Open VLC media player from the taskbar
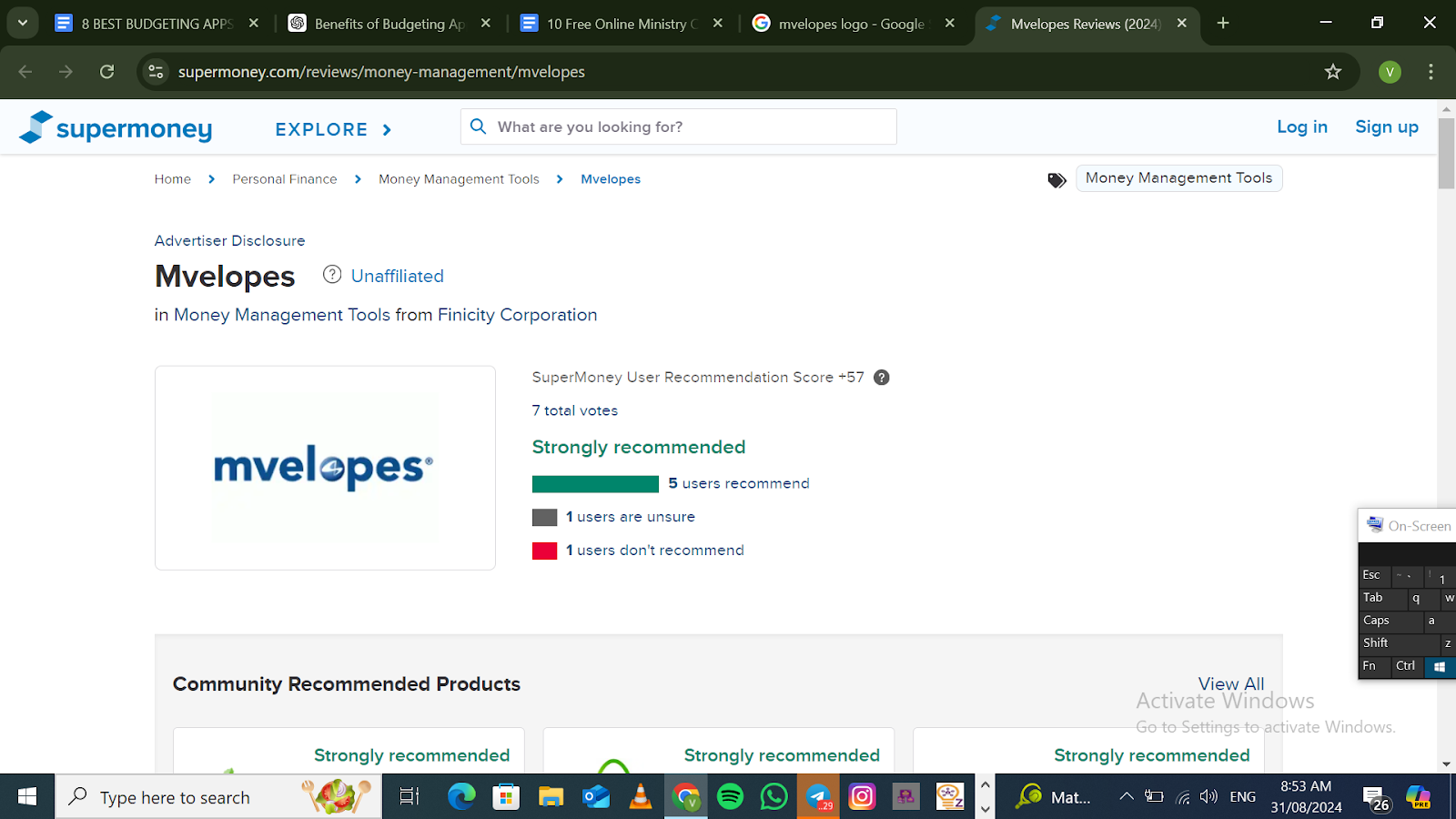The width and height of the screenshot is (1456, 819). [x=641, y=797]
